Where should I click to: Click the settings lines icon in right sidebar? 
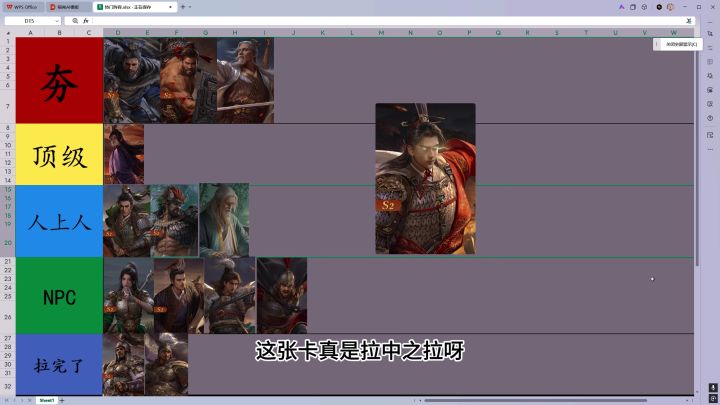(x=710, y=48)
